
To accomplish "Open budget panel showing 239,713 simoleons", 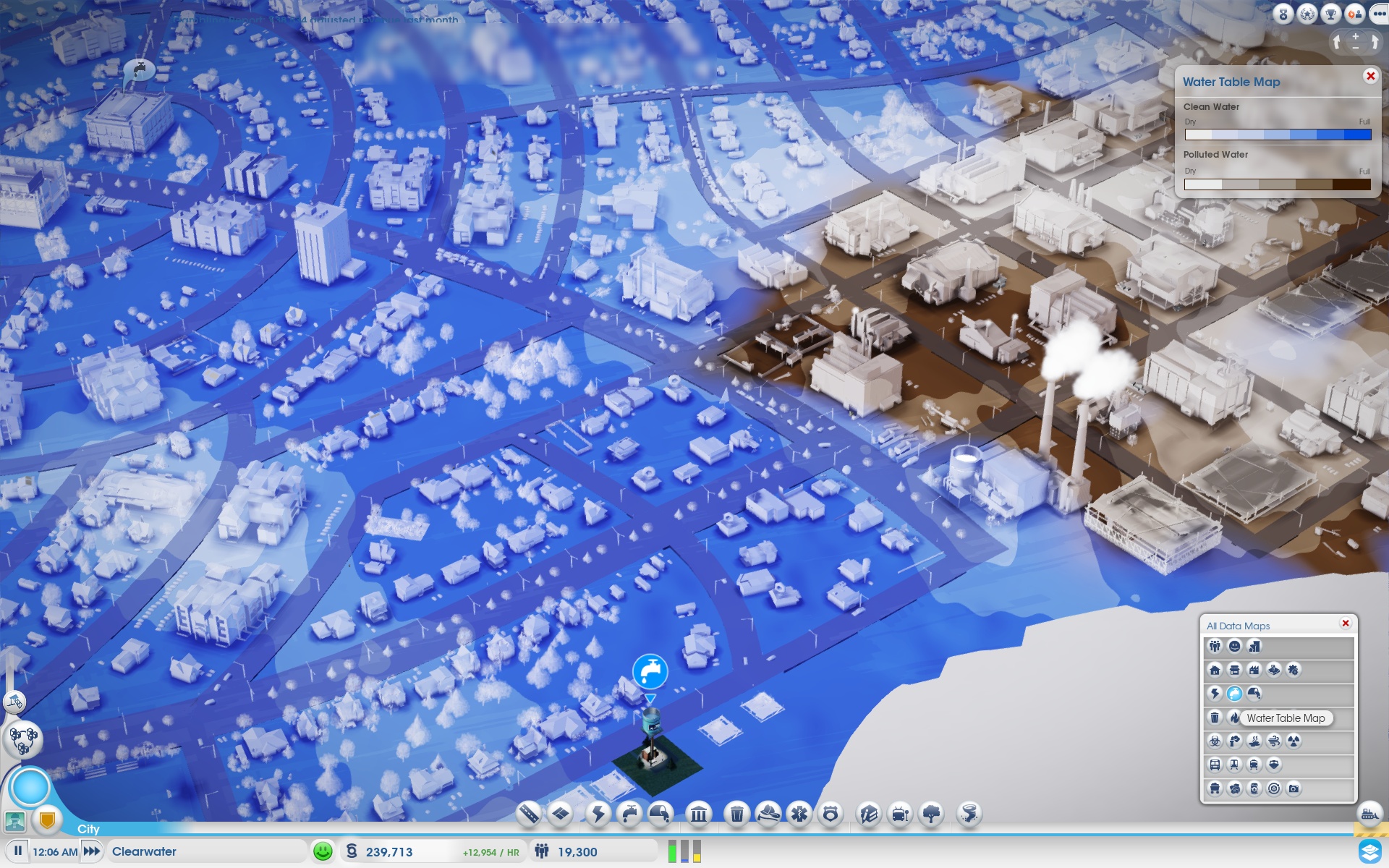I will tap(433, 851).
